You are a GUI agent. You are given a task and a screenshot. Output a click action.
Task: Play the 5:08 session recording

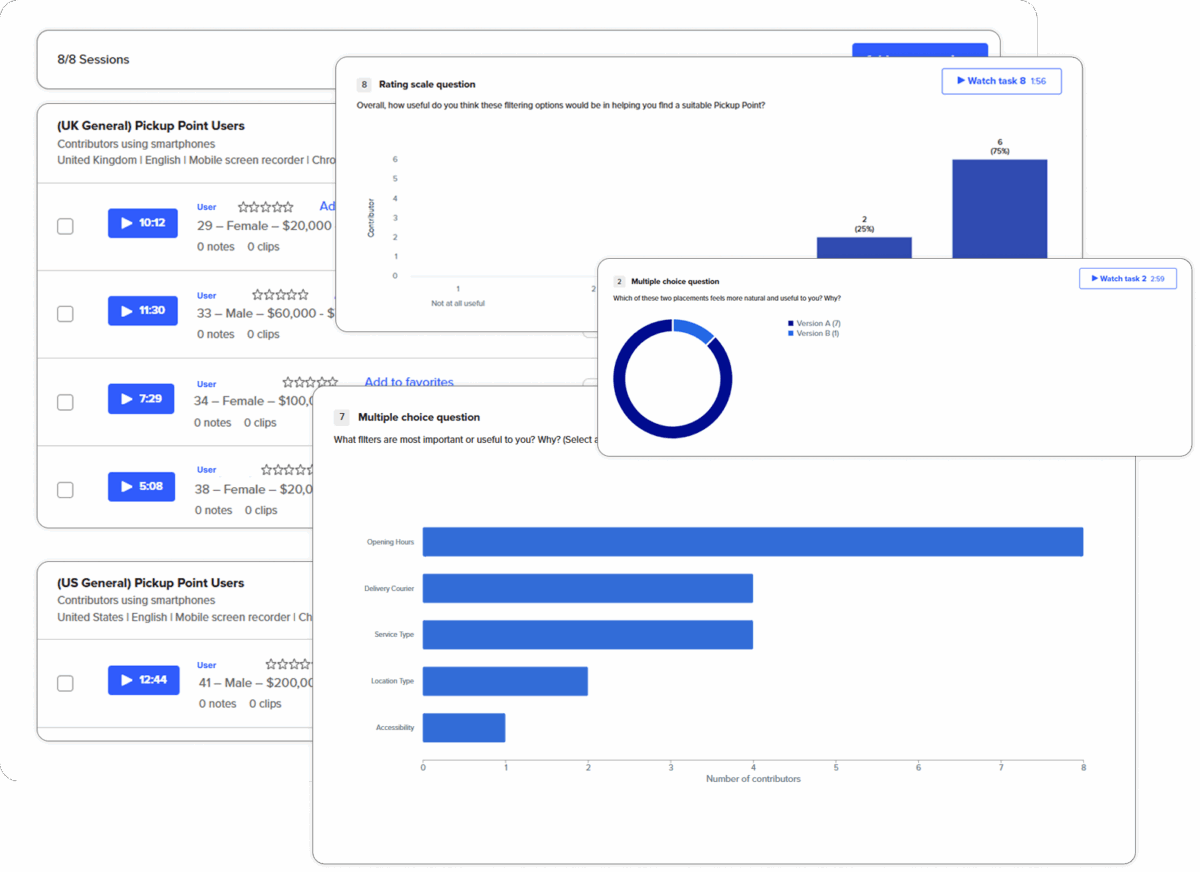point(141,487)
